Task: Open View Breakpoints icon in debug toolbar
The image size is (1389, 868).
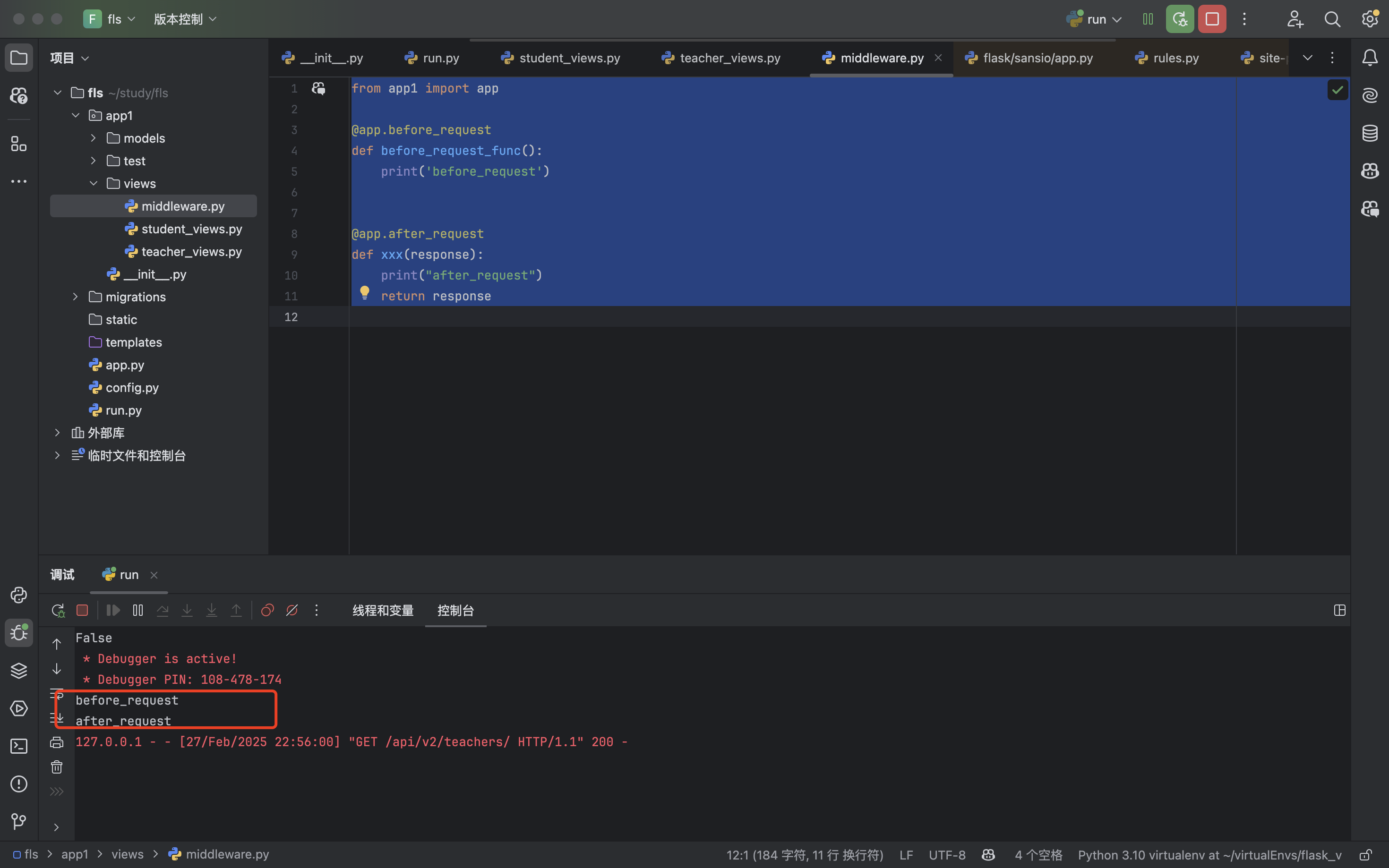Action: point(267,610)
